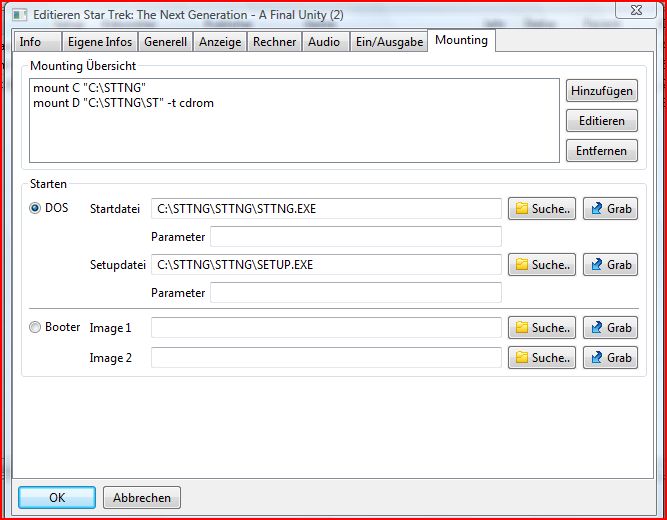Select mount D cdrom line in list
The width and height of the screenshot is (667, 520).
click(x=123, y=103)
